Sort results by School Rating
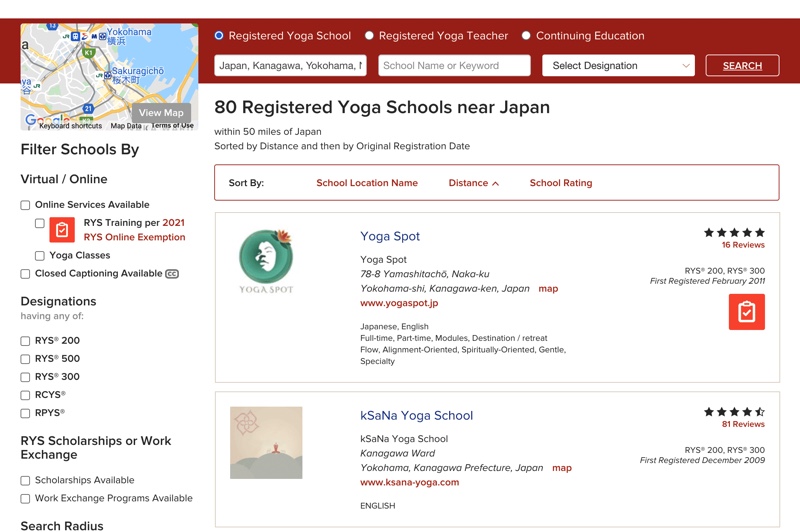 pyautogui.click(x=560, y=183)
